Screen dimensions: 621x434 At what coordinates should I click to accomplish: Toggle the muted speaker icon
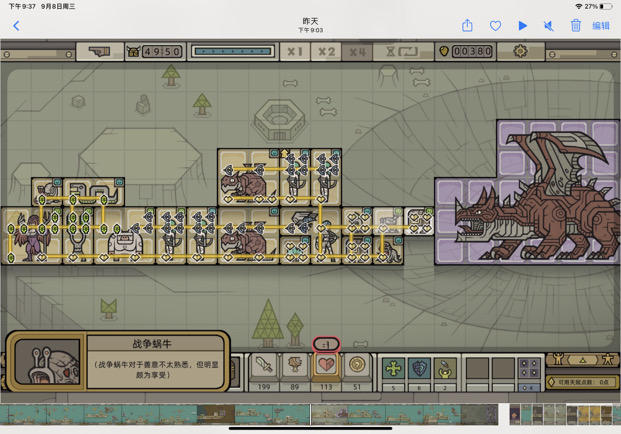coord(549,26)
